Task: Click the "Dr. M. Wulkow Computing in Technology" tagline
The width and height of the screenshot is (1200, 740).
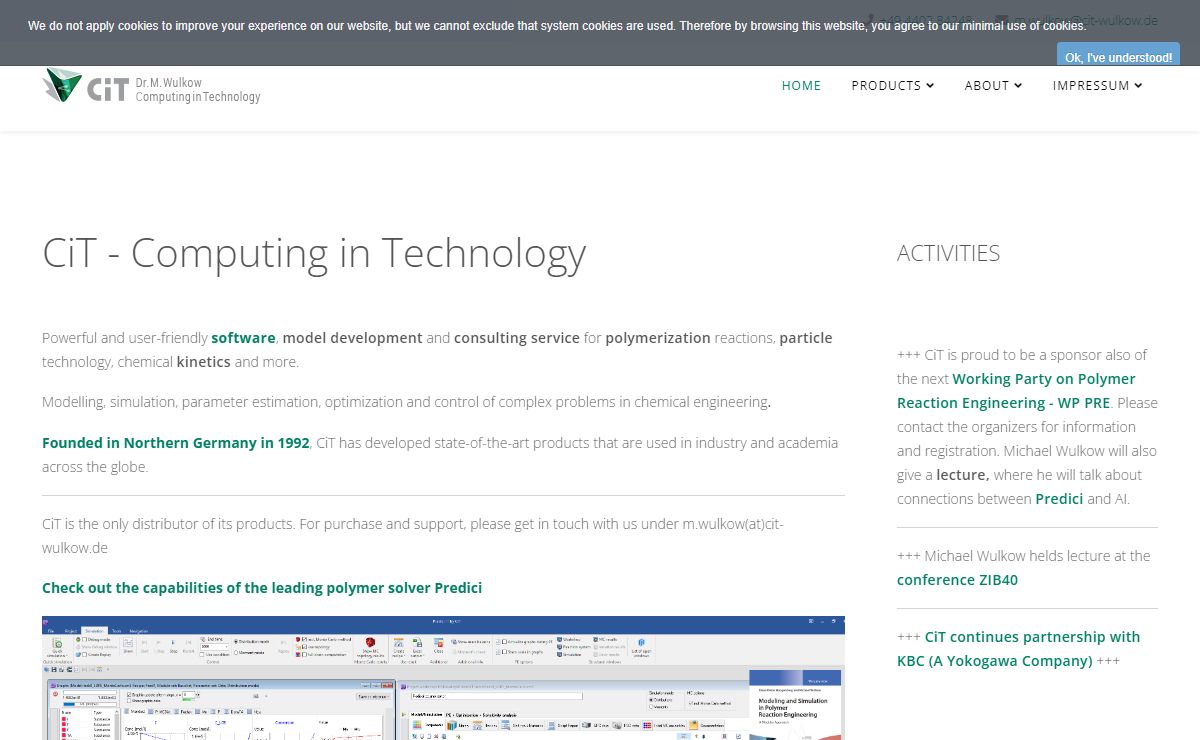Action: coord(198,90)
